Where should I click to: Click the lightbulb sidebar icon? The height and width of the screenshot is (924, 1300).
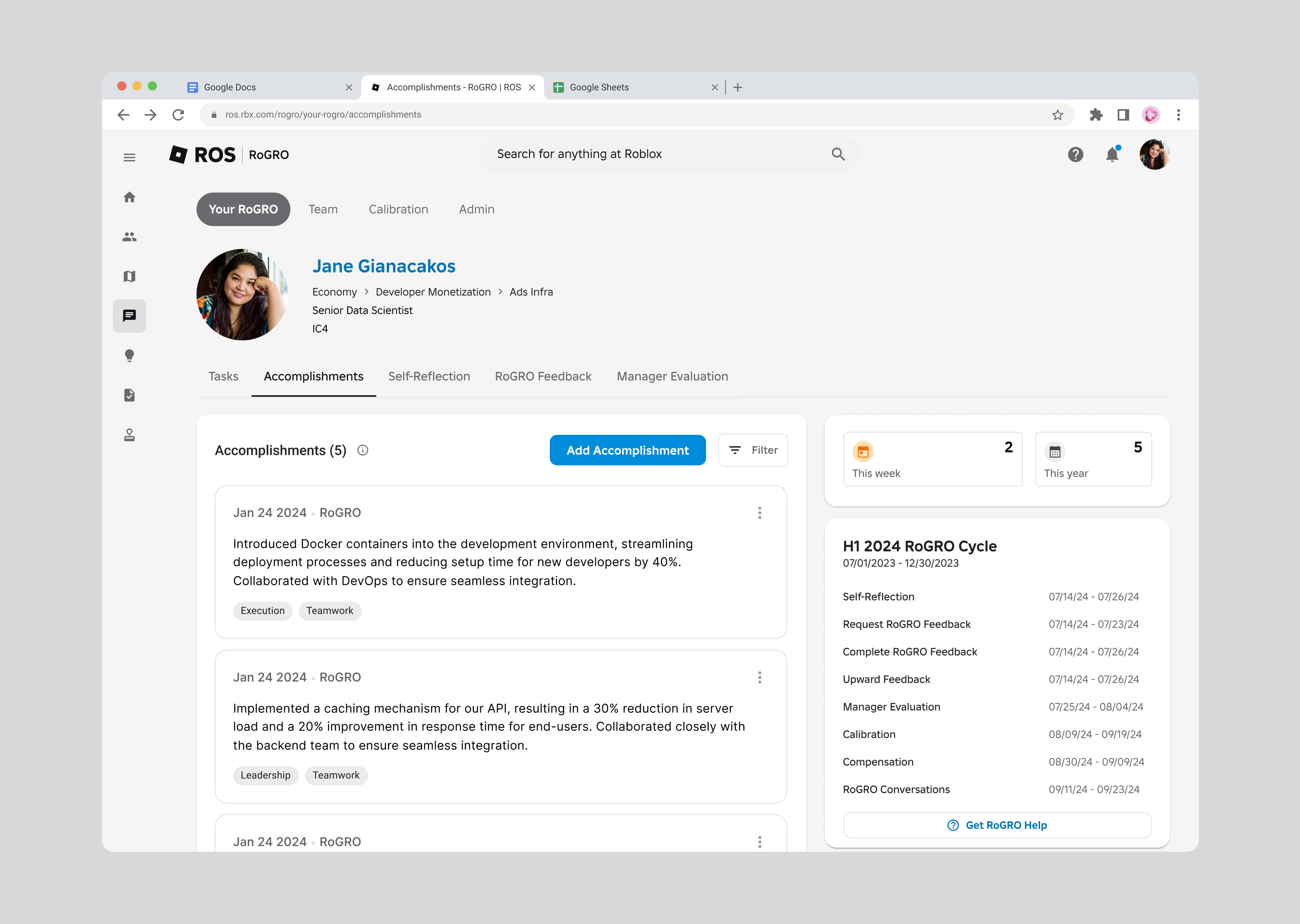click(x=129, y=356)
